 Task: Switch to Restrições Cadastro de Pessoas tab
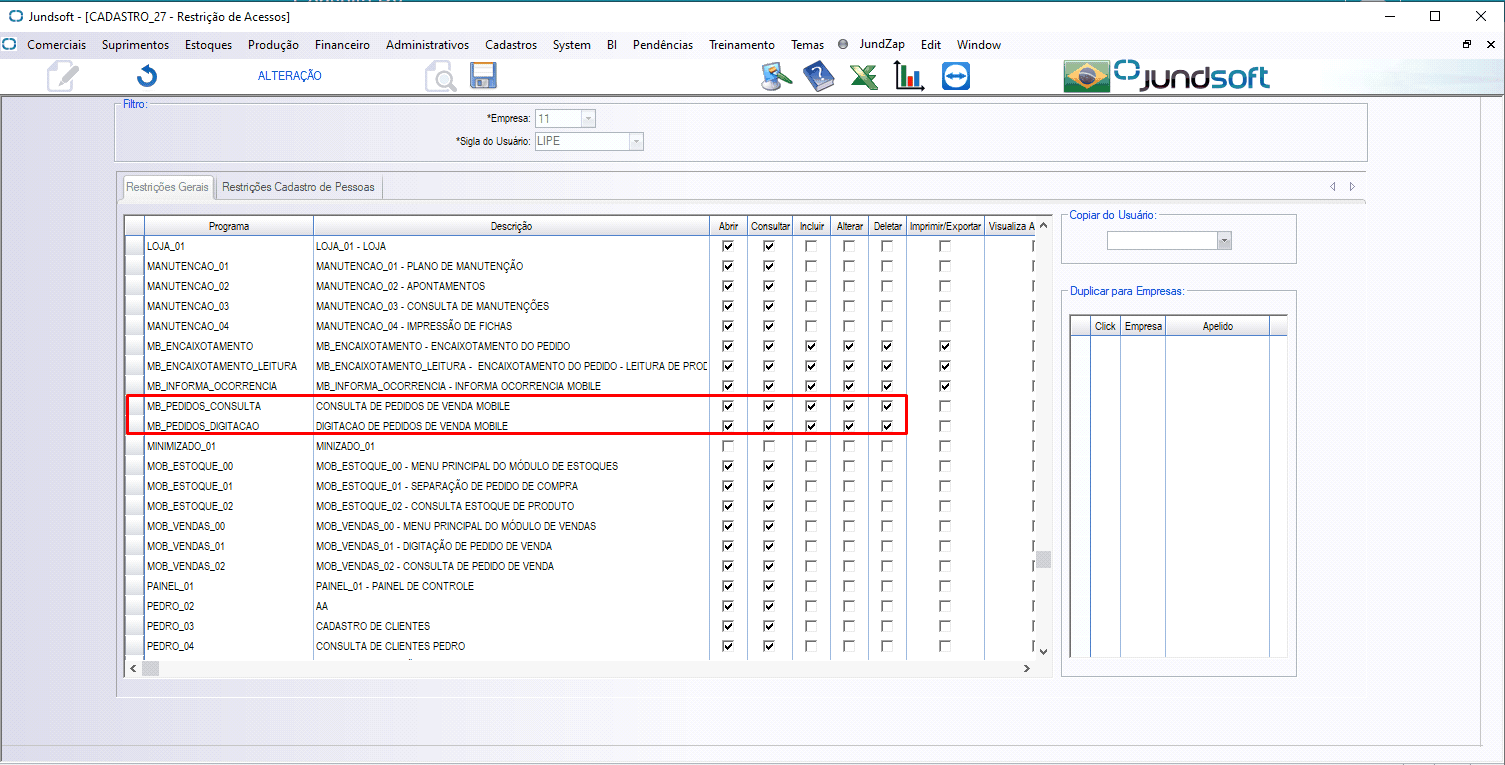tap(298, 187)
